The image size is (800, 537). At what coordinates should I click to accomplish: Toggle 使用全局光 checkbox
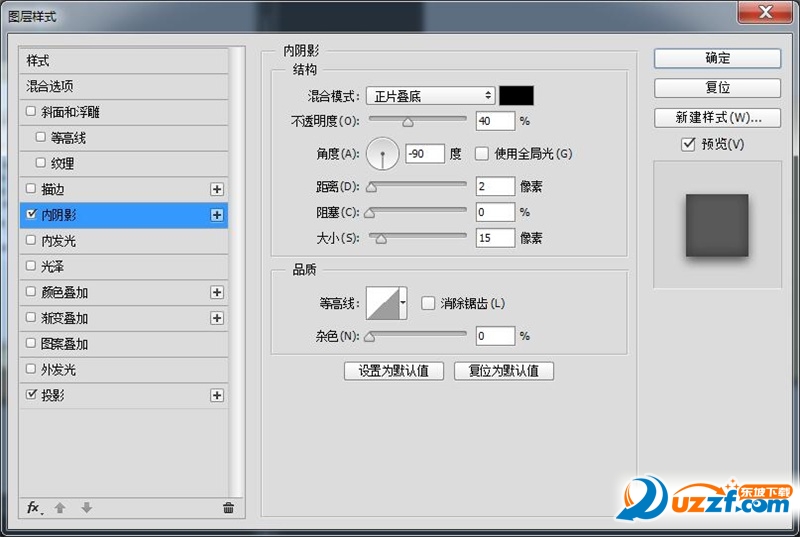click(482, 154)
